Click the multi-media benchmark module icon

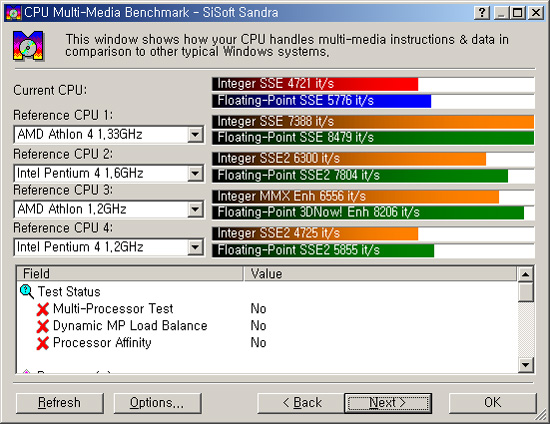click(28, 46)
